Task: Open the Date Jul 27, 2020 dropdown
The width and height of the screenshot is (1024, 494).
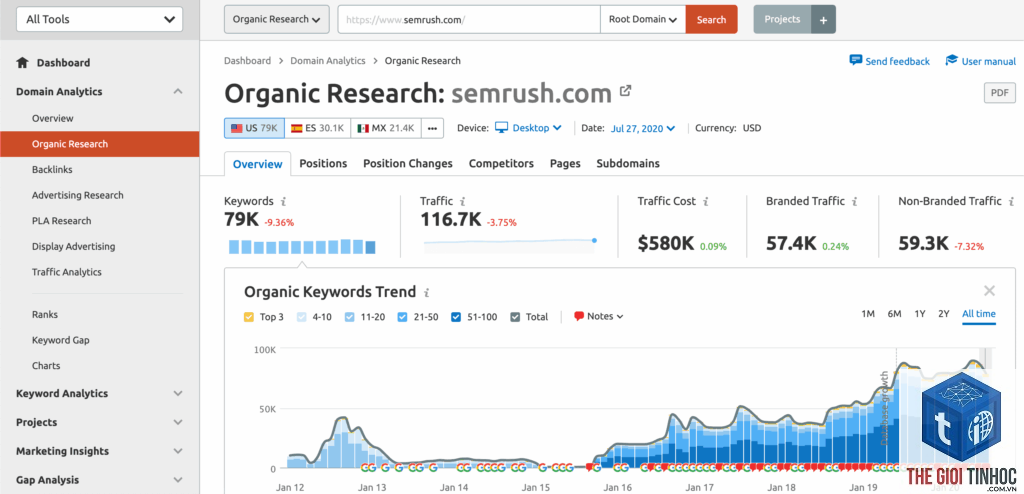Action: [x=643, y=128]
